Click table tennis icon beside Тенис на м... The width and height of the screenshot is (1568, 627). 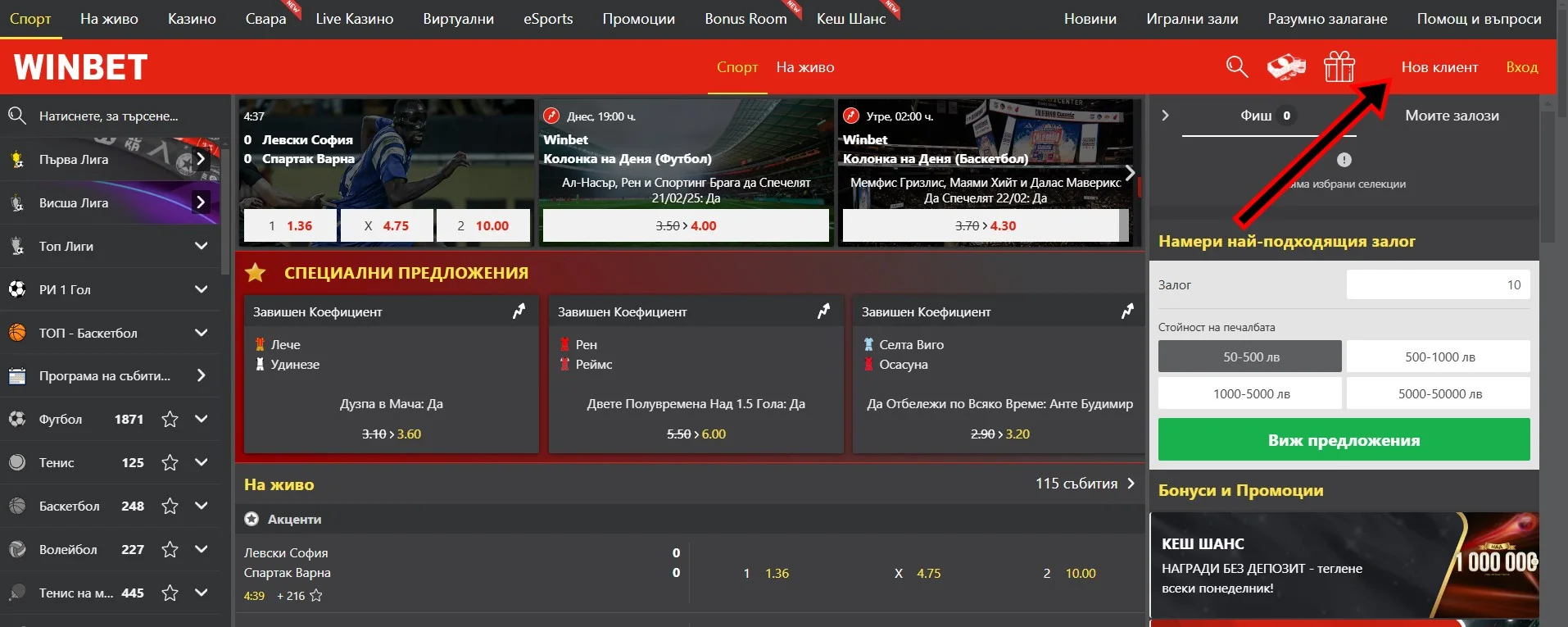click(x=17, y=593)
